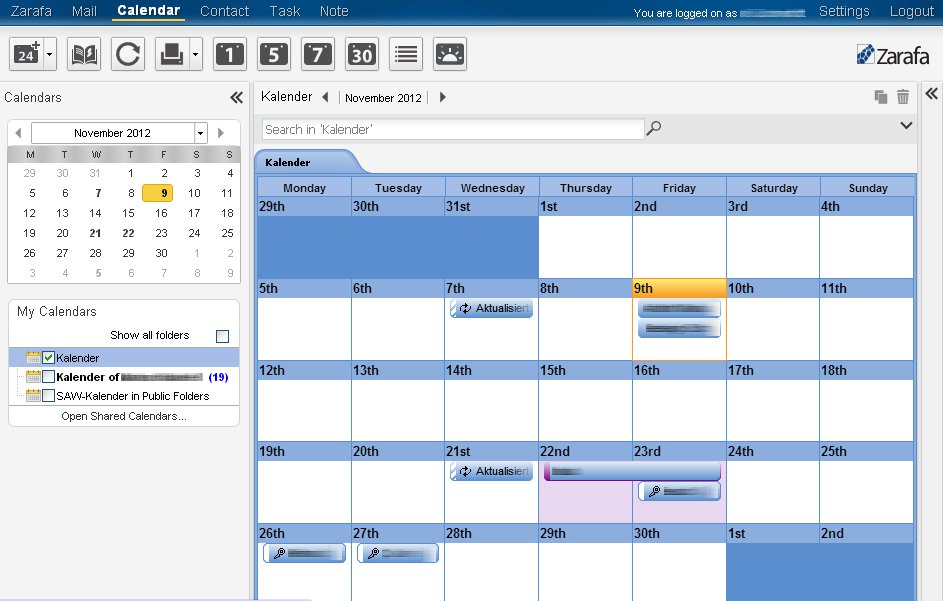This screenshot has height=601, width=943.
Task: Click the Zarafa menu item at top left
Action: click(x=31, y=11)
